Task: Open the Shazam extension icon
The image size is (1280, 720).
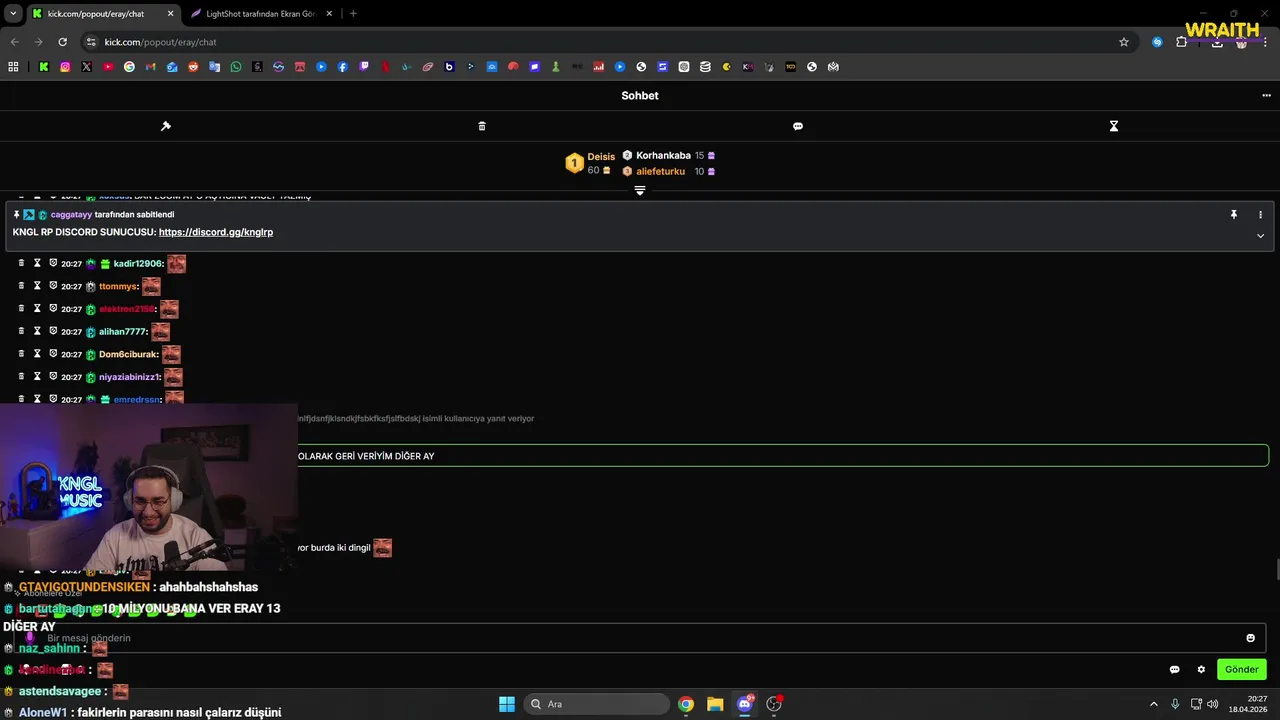Action: click(x=1157, y=42)
